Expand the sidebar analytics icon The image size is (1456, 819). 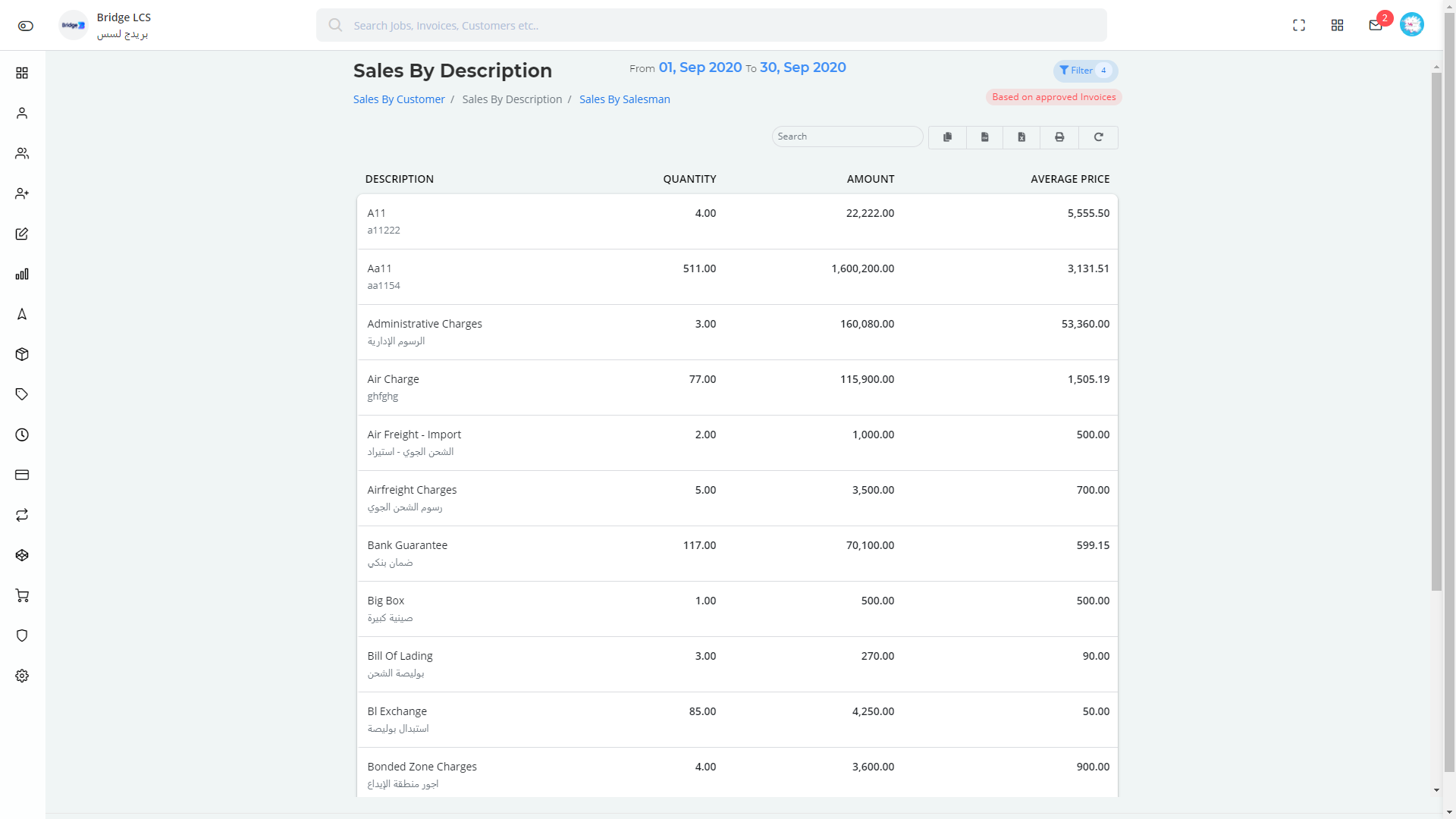(22, 273)
